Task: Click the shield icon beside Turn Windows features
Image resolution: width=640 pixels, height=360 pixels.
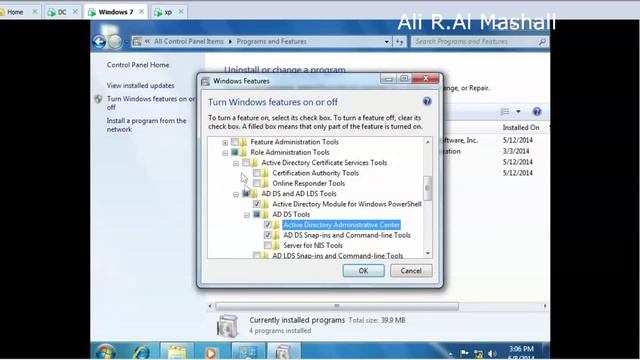Action: point(98,99)
